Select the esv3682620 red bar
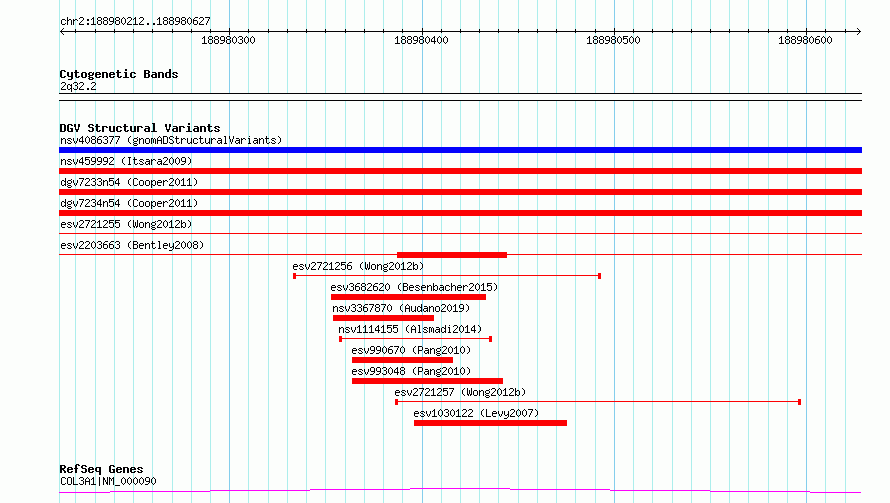The height and width of the screenshot is (503, 890). tap(408, 297)
